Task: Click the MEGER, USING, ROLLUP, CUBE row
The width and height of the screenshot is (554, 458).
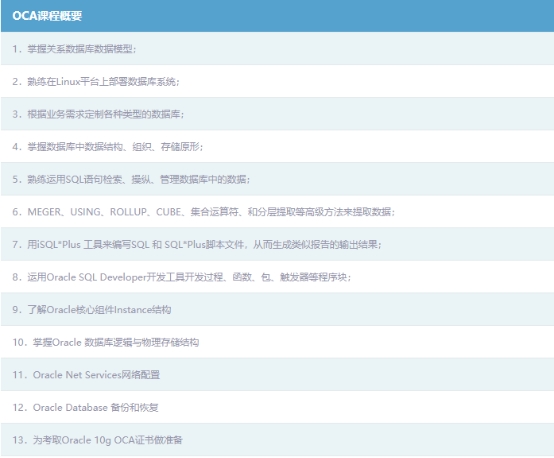Action: pyautogui.click(x=277, y=212)
